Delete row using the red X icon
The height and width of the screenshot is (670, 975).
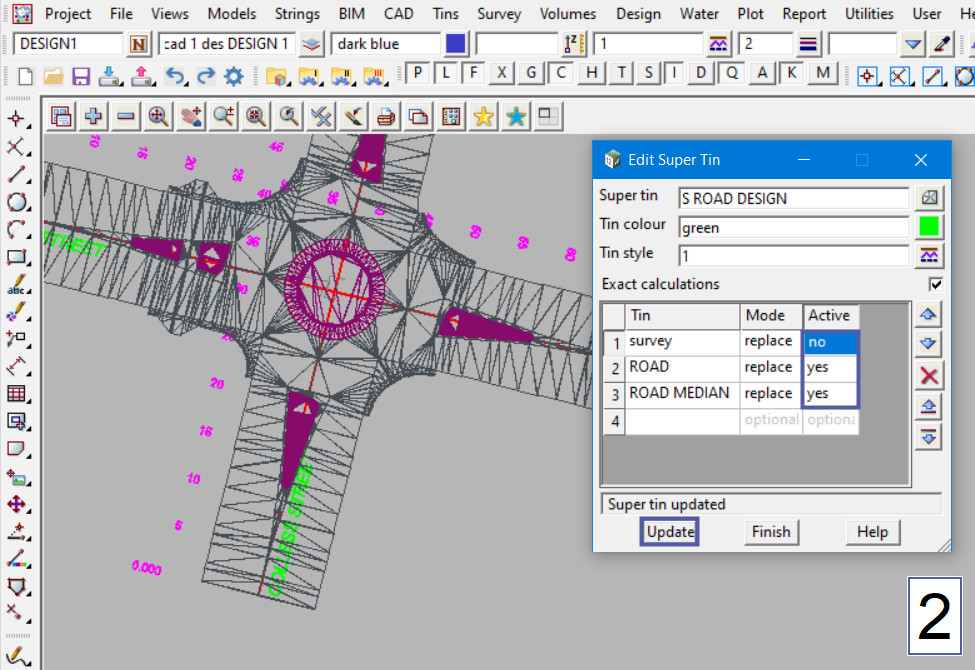click(x=929, y=375)
